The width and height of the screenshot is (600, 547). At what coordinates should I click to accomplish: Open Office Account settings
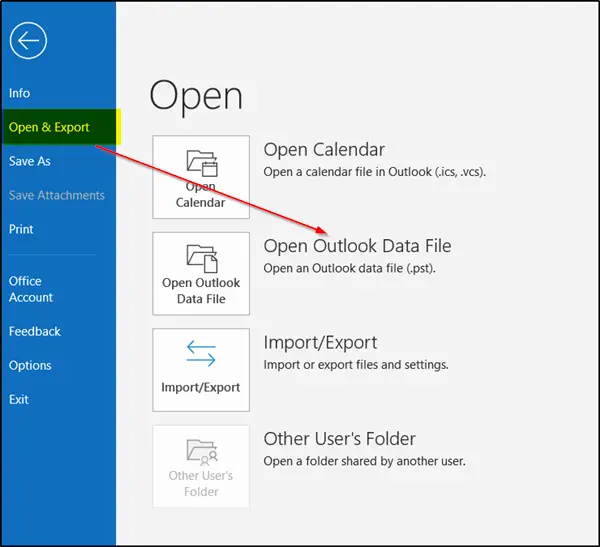pyautogui.click(x=31, y=289)
